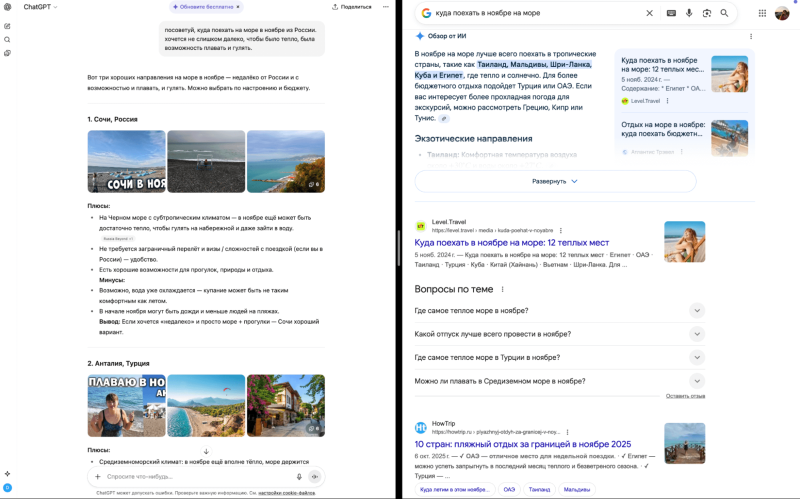Open the middle Sochi pebble beach photo

[206, 161]
